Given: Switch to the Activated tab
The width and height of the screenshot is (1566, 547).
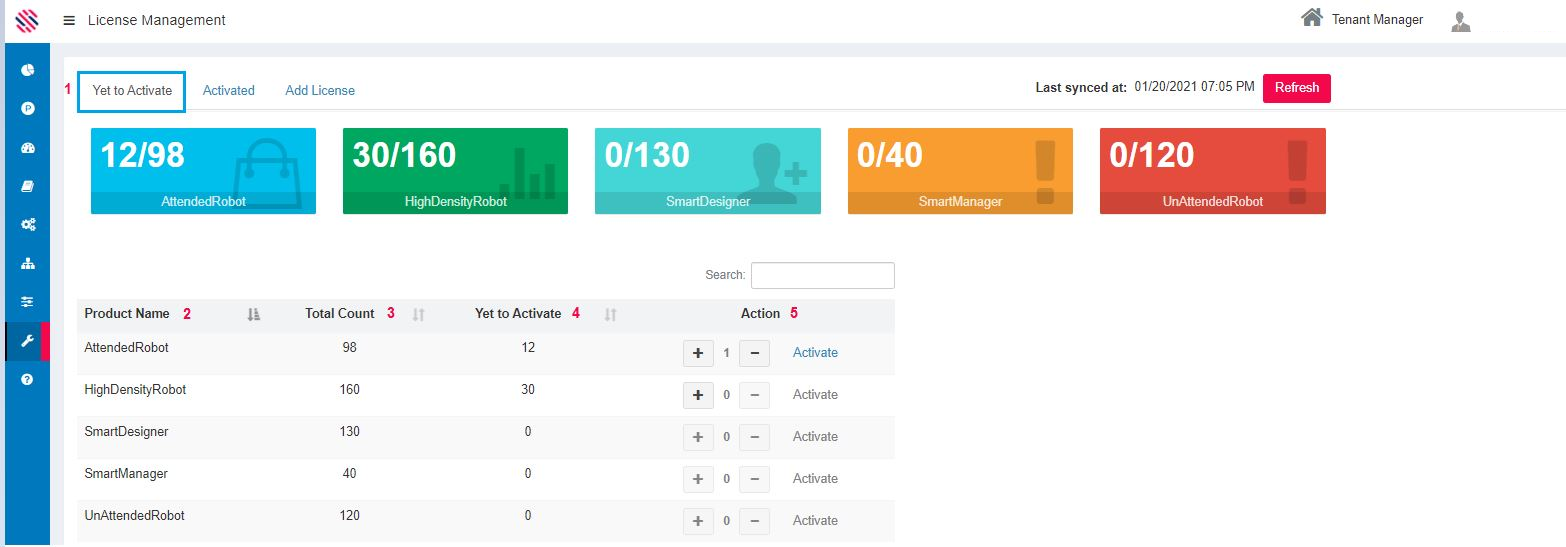Looking at the screenshot, I should (x=229, y=91).
